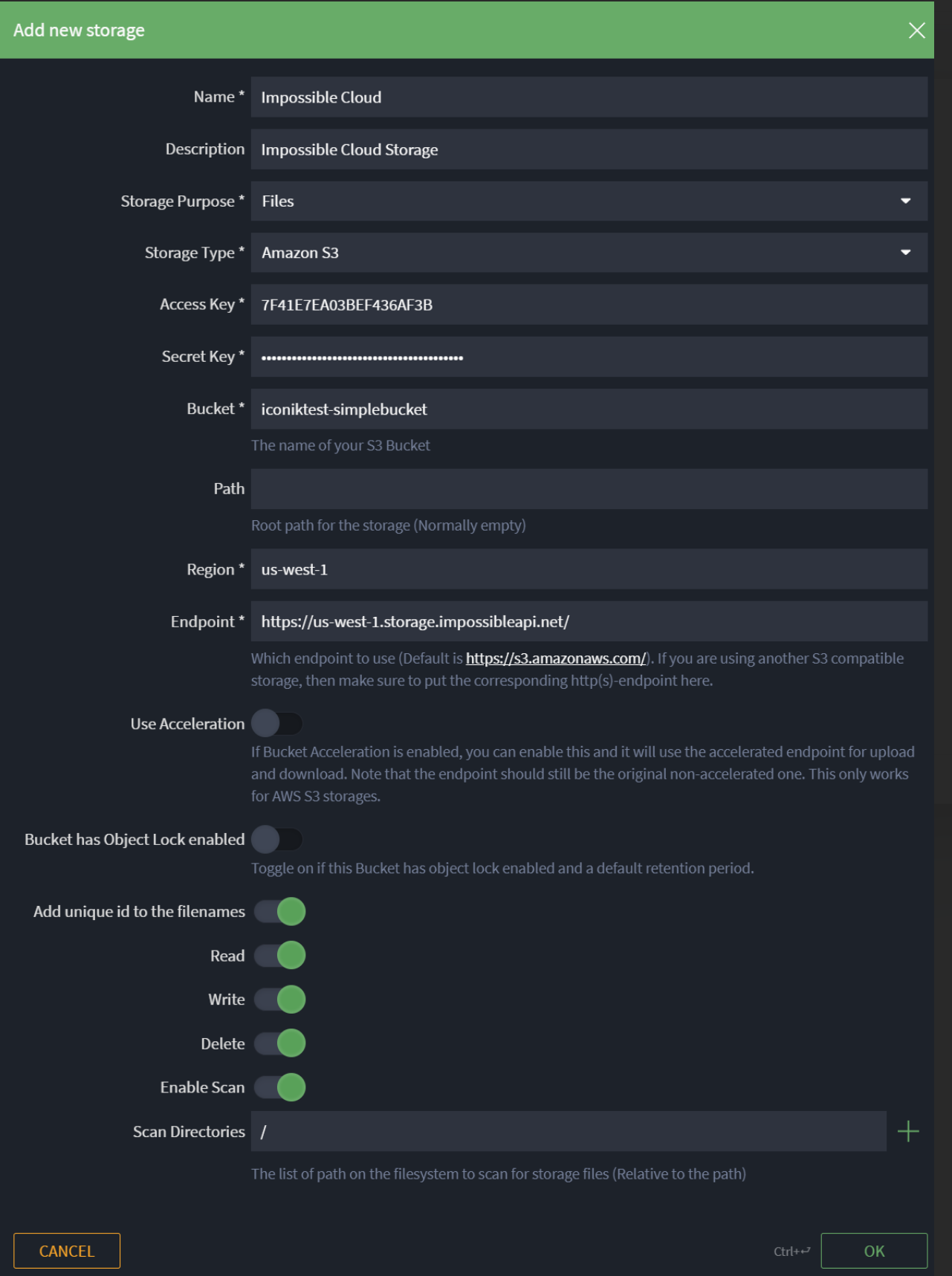Disable adding unique id to filenames

point(279,912)
